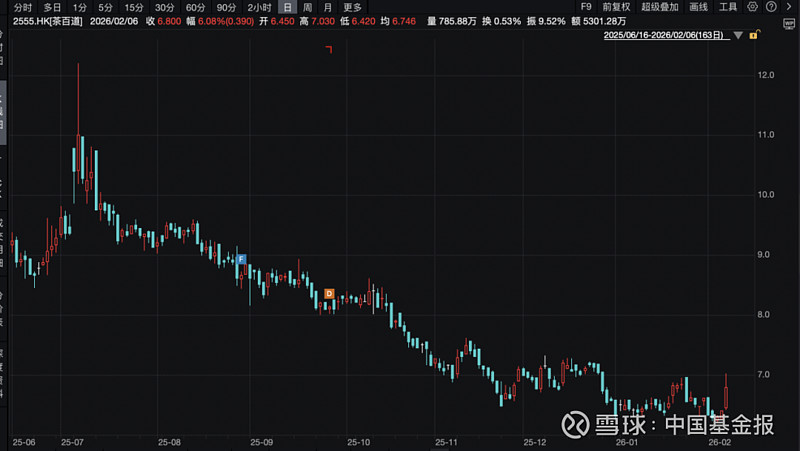This screenshot has width=800, height=451.
Task: Click the amplitude value 9.52%
Action: (552, 21)
